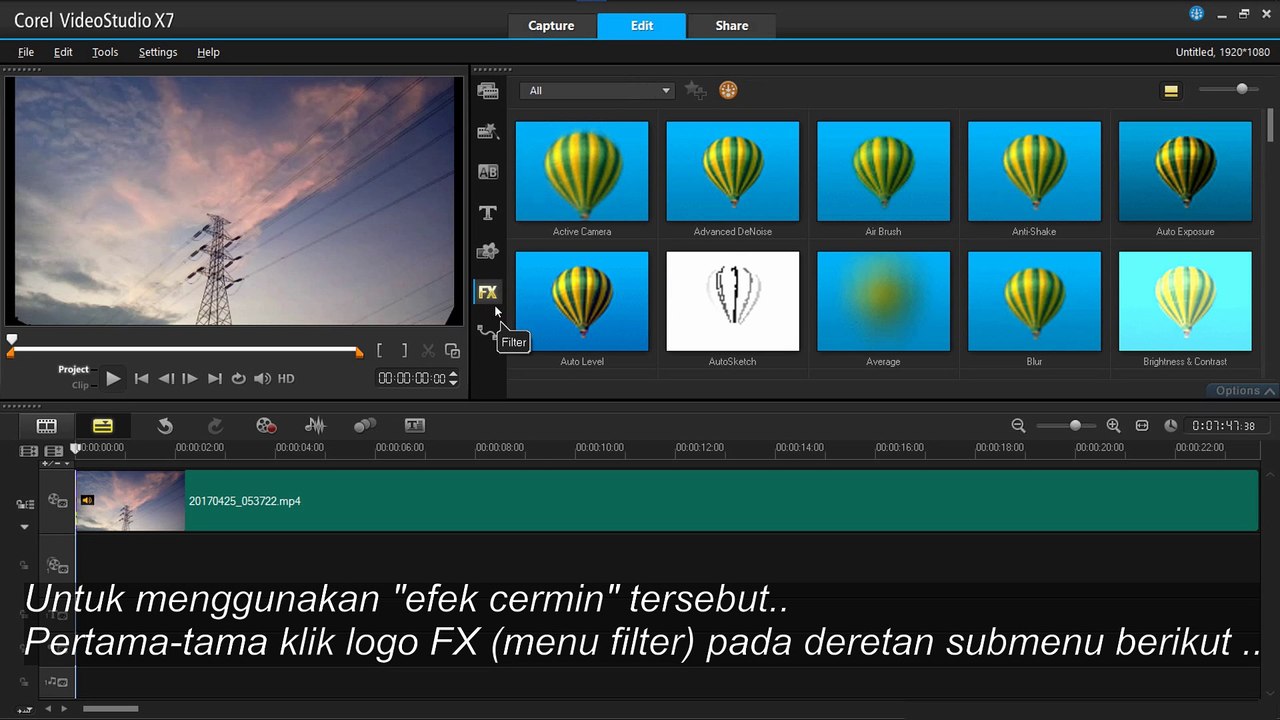This screenshot has height=720, width=1280.
Task: Switch preview to Project mode
Action: coord(73,369)
